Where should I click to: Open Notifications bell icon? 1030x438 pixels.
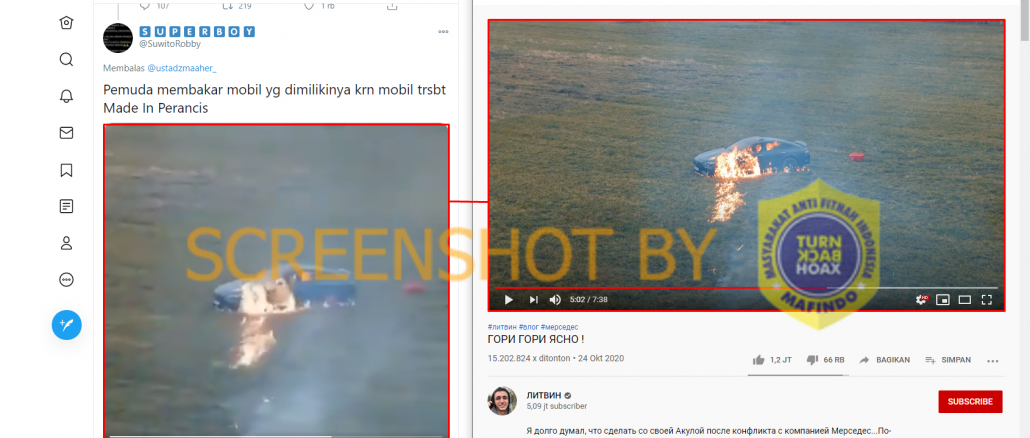66,97
